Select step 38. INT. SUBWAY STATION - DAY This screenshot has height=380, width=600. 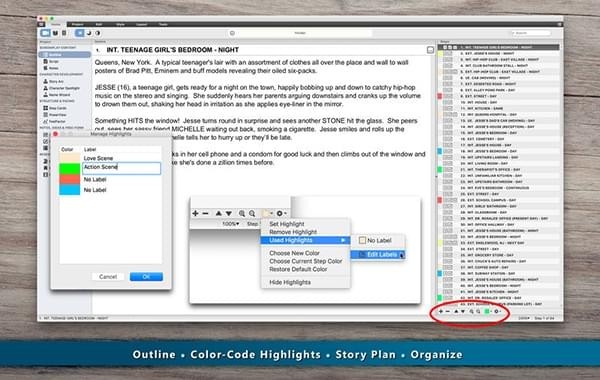point(499,274)
